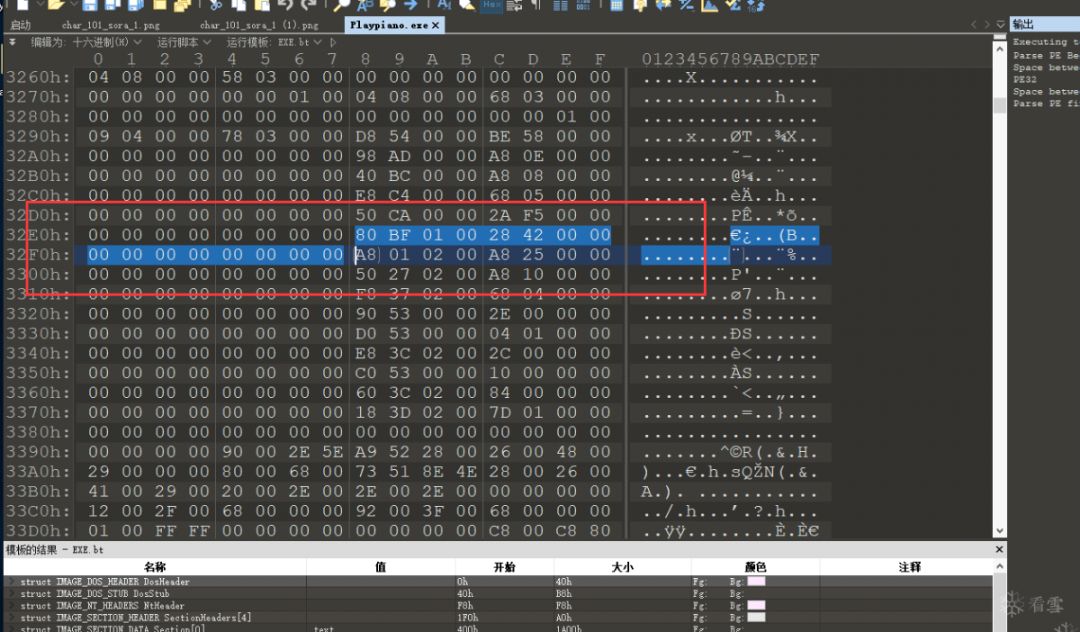The height and width of the screenshot is (632, 1080).
Task: Cut selection with the scissors icon
Action: pyautogui.click(x=215, y=5)
